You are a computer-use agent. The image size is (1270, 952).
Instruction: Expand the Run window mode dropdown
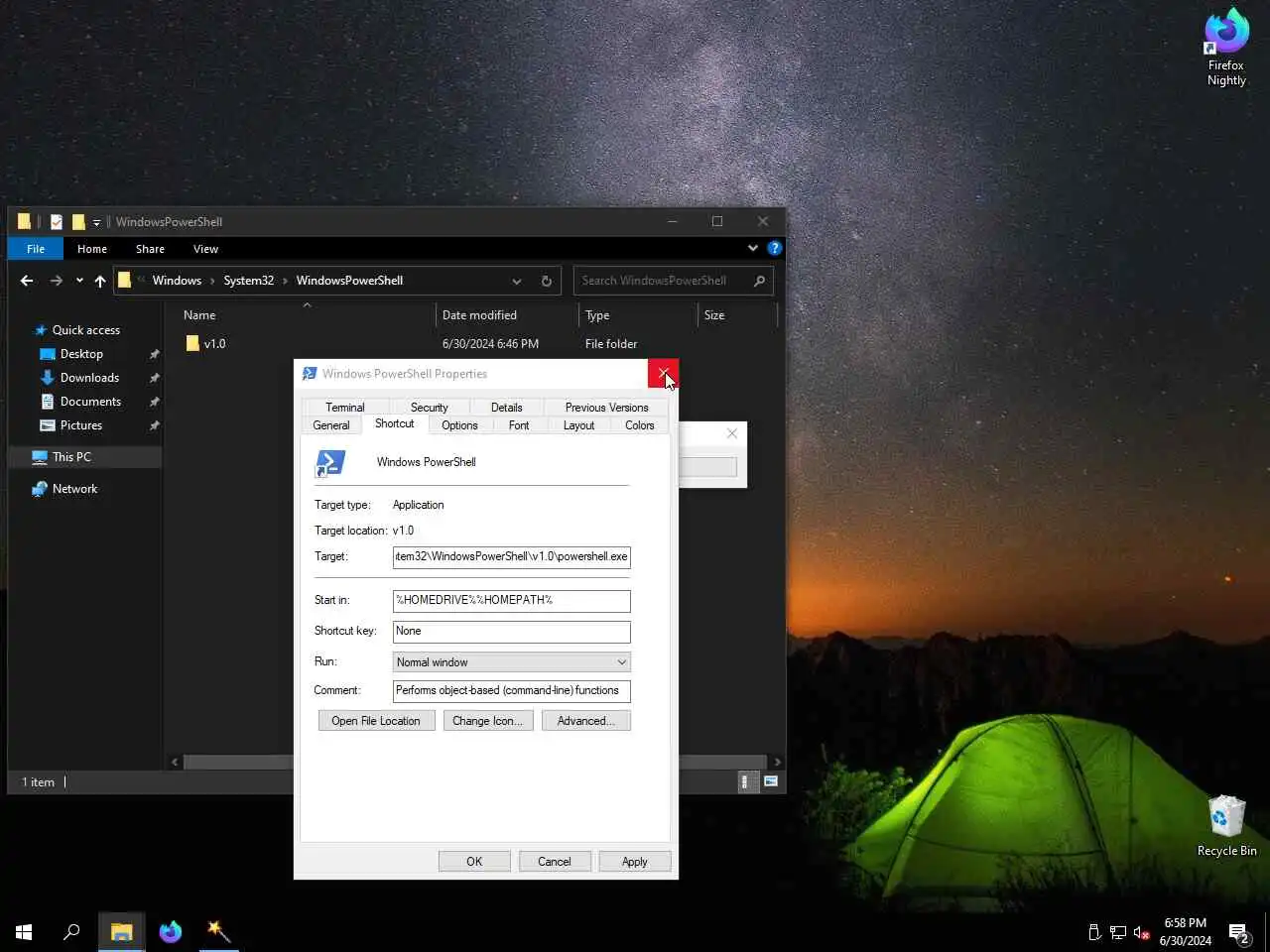621,662
